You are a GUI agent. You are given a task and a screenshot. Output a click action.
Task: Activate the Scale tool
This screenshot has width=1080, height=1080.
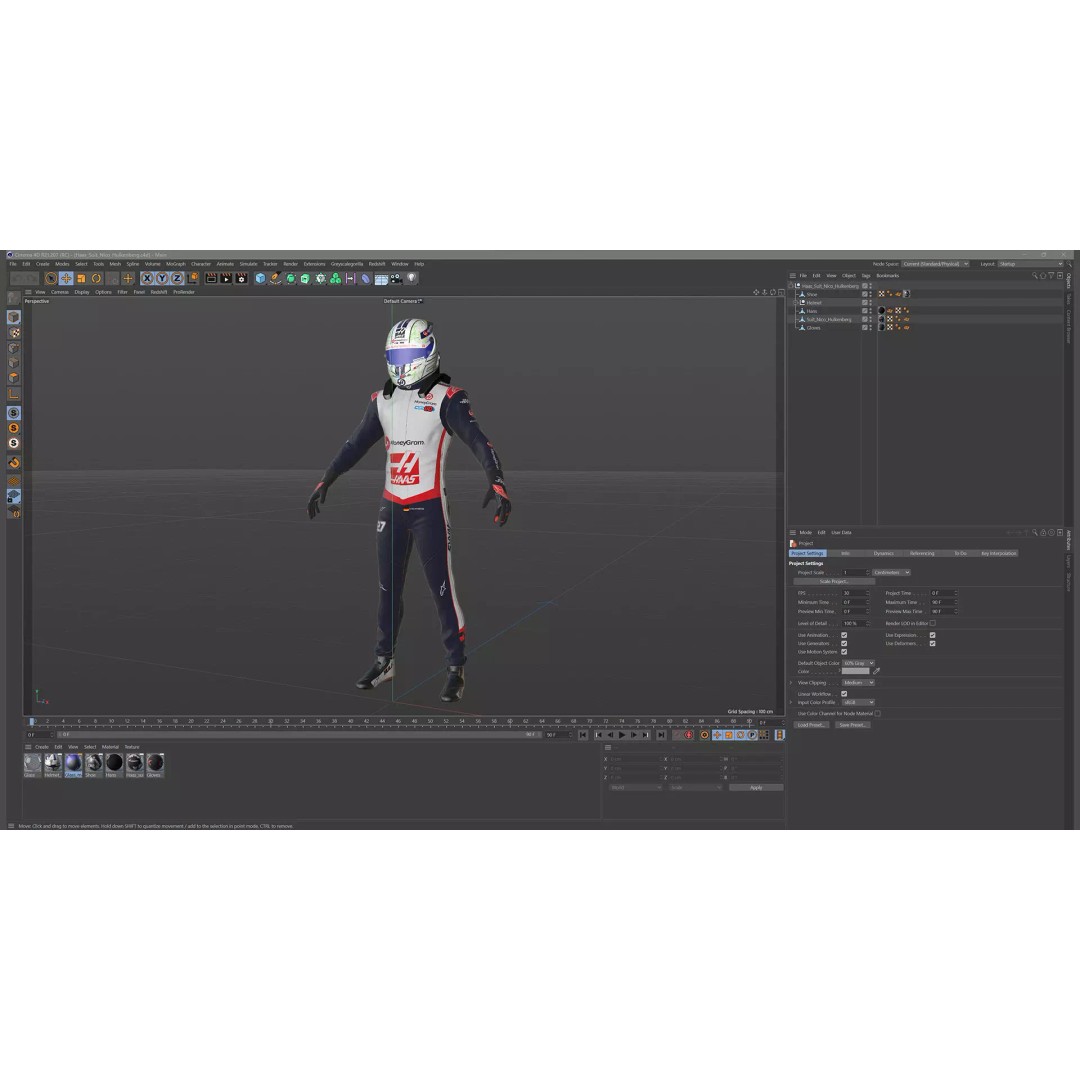[80, 278]
